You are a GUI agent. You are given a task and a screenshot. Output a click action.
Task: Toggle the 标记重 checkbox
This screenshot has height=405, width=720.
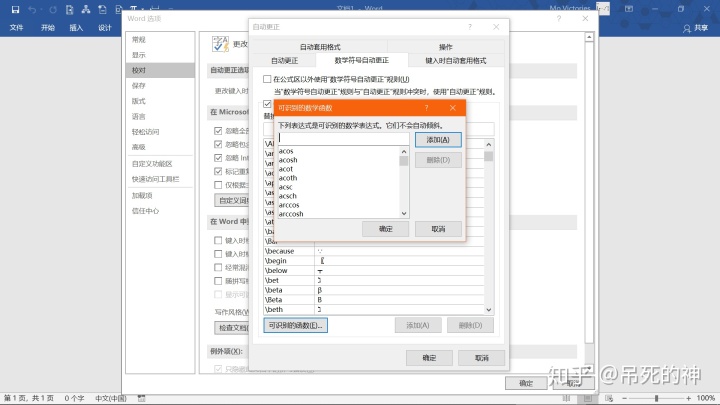pyautogui.click(x=218, y=171)
